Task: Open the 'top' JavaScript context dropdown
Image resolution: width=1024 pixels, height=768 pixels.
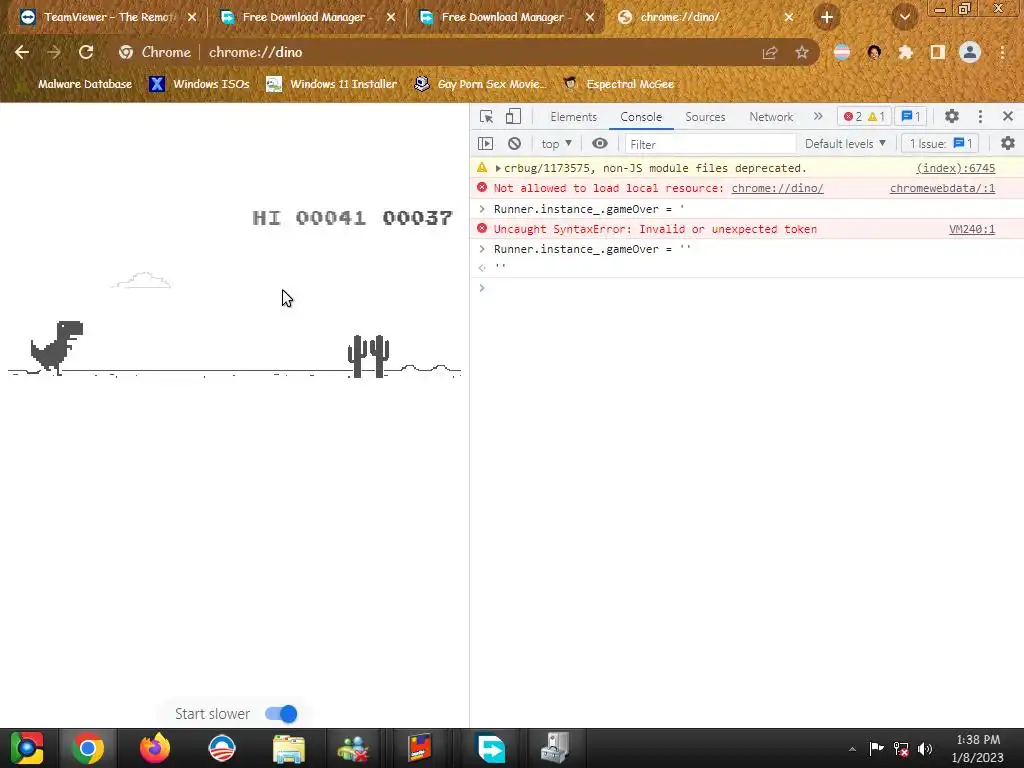Action: pos(556,144)
